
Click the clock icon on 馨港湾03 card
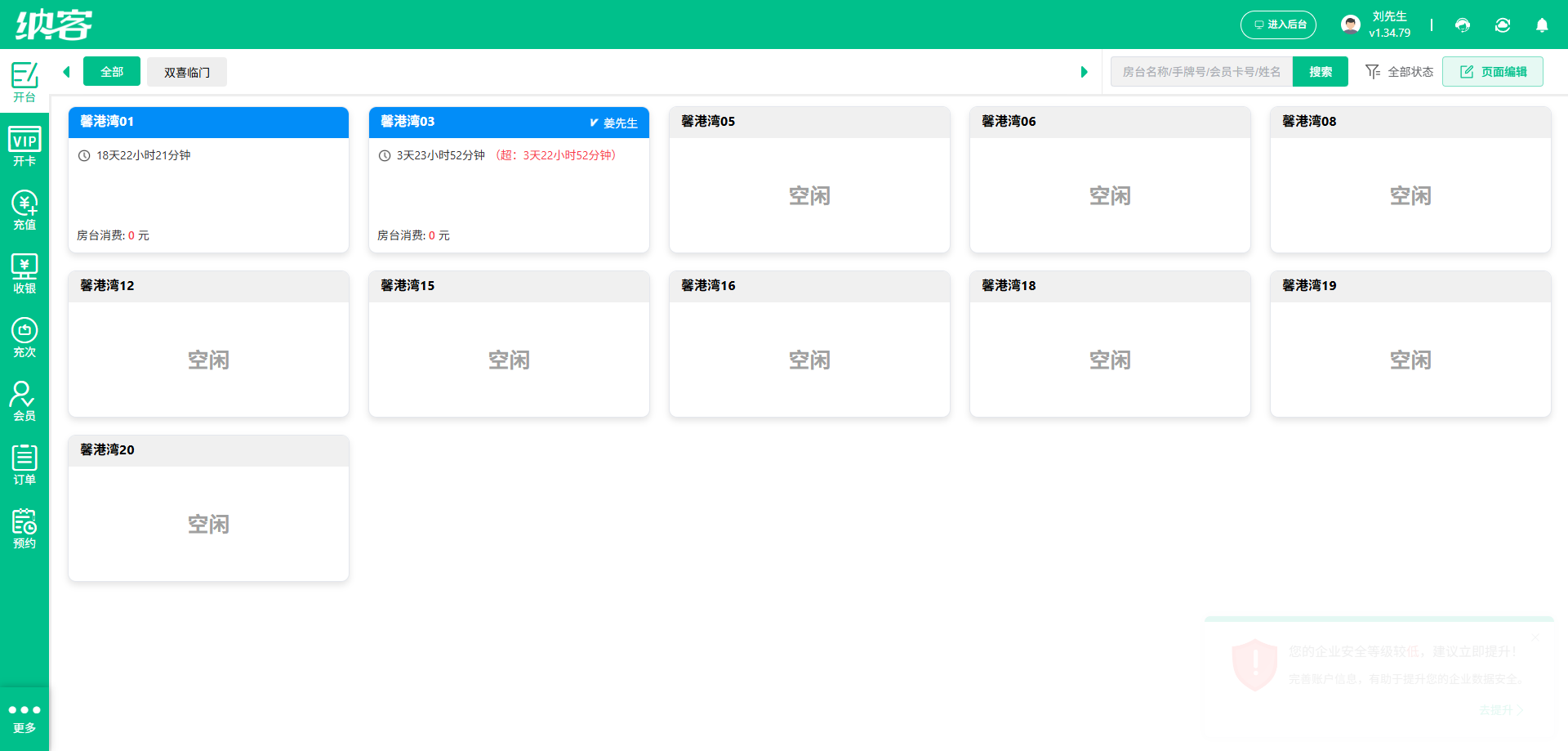point(385,155)
